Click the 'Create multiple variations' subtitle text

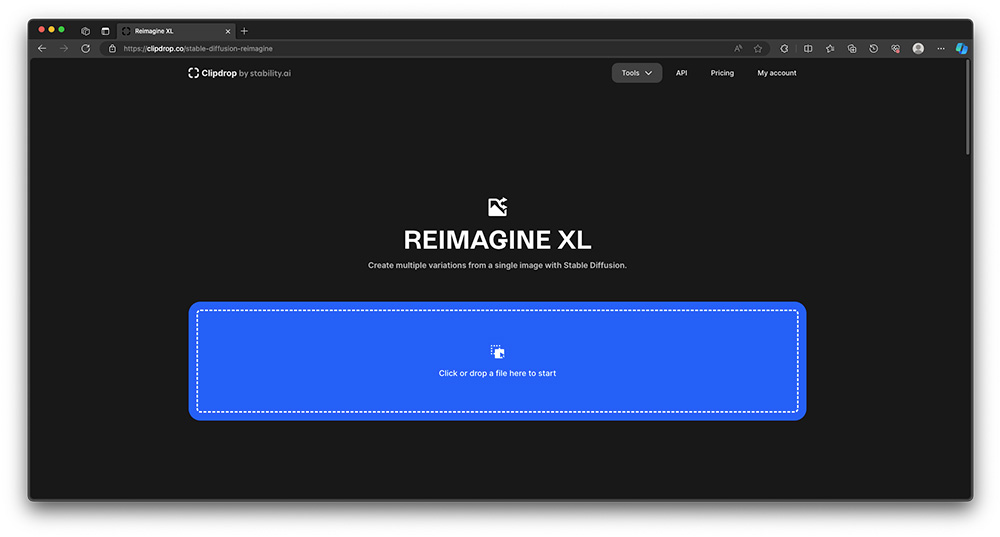[x=497, y=265]
